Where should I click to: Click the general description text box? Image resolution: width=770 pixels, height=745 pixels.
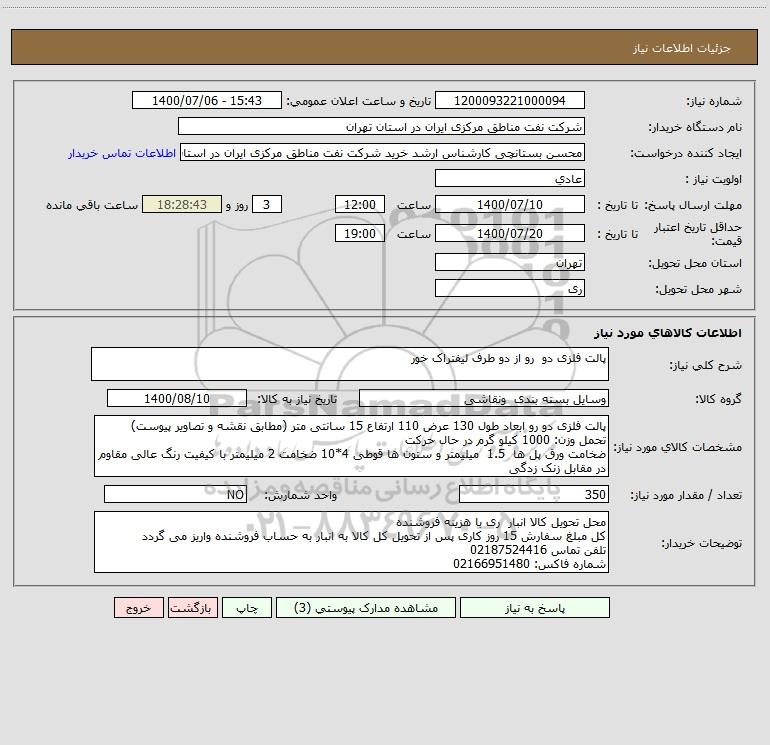click(x=350, y=364)
